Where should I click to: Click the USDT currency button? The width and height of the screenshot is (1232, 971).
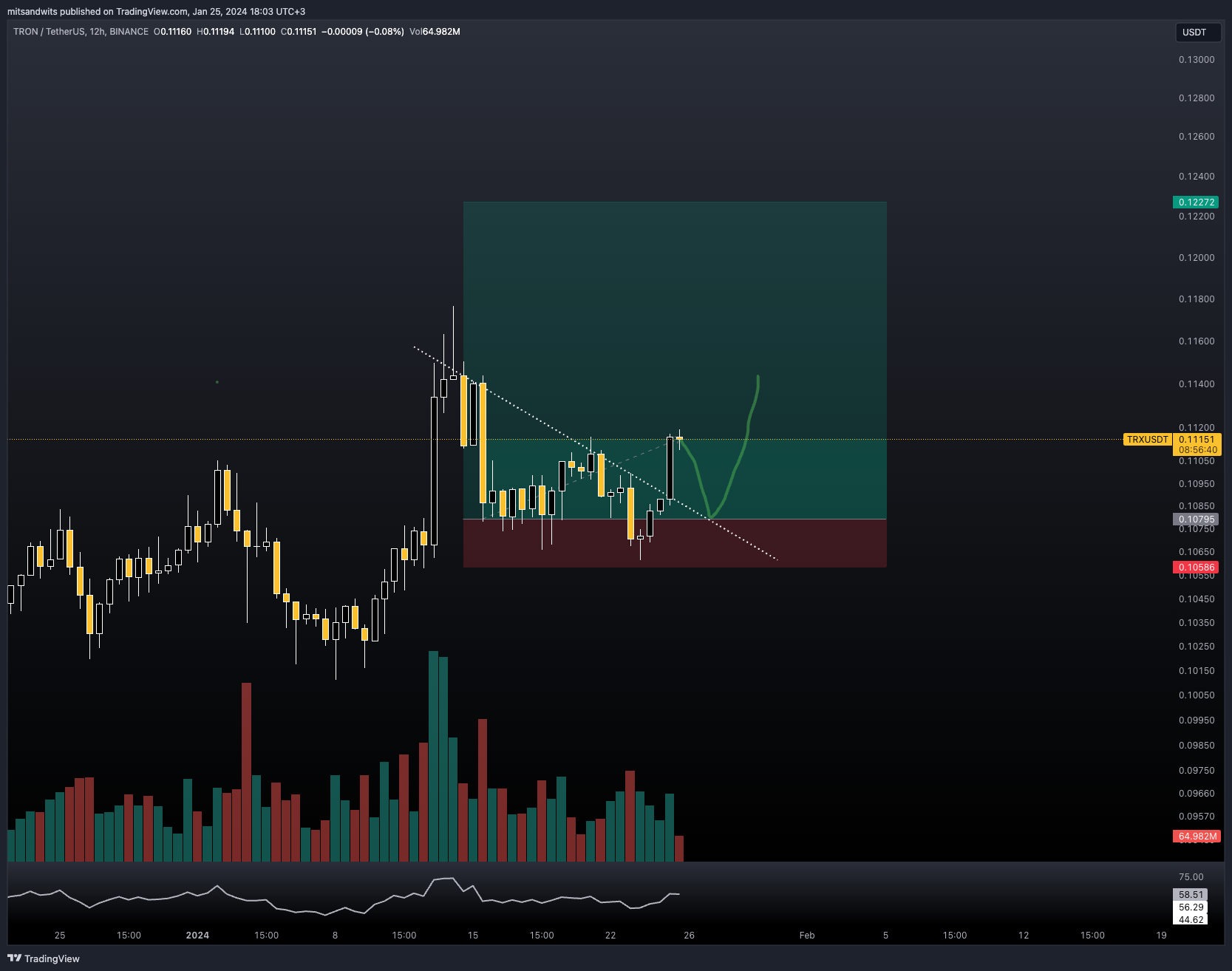pyautogui.click(x=1198, y=33)
